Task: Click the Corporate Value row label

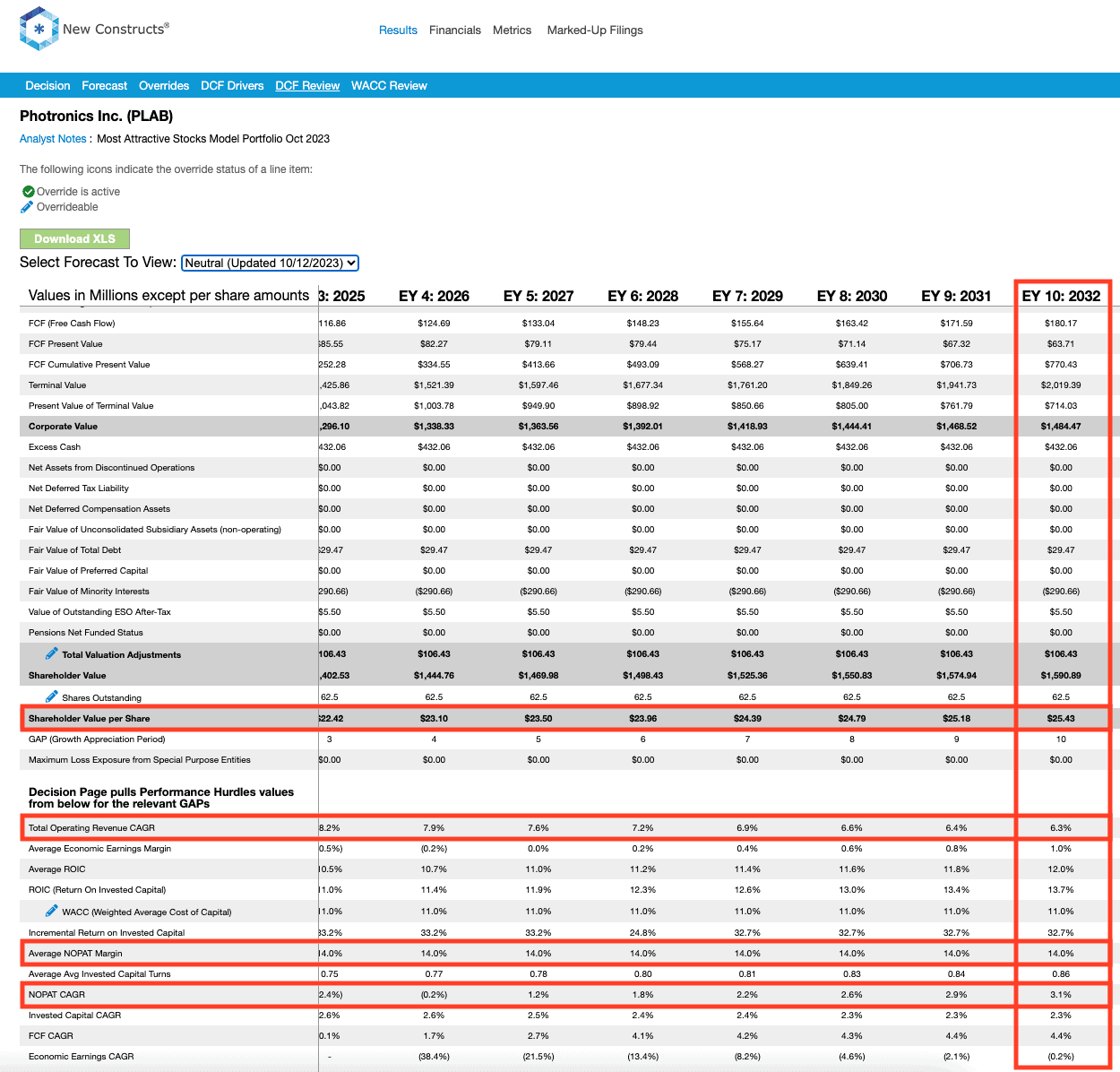Action: click(63, 427)
